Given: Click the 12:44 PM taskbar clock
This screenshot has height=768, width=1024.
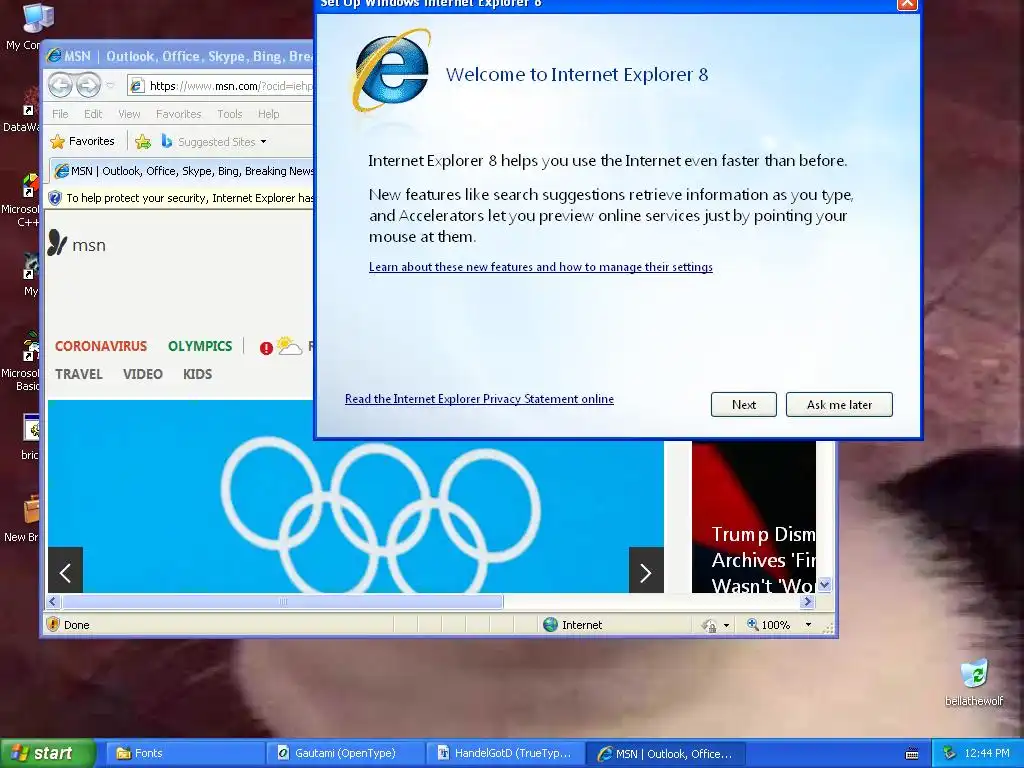Looking at the screenshot, I should (987, 753).
